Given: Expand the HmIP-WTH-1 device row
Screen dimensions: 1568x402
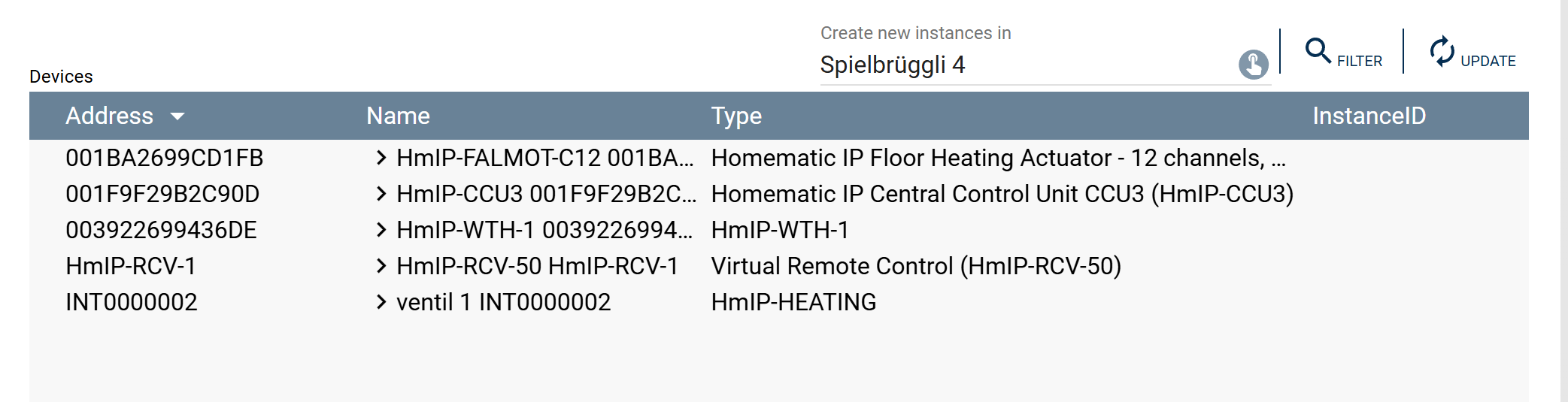Looking at the screenshot, I should coord(381,230).
